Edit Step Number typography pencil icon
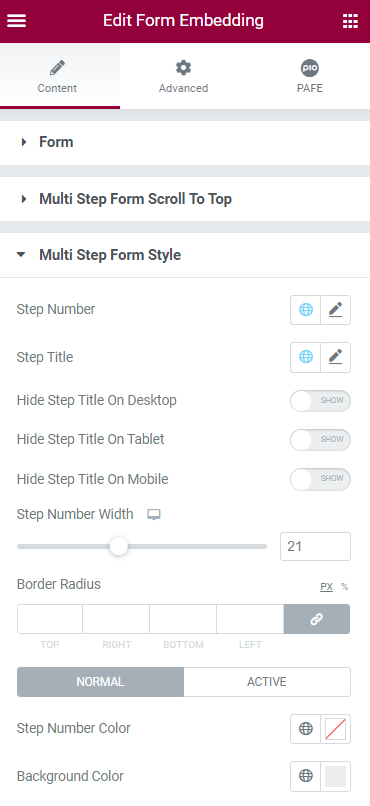 [336, 309]
